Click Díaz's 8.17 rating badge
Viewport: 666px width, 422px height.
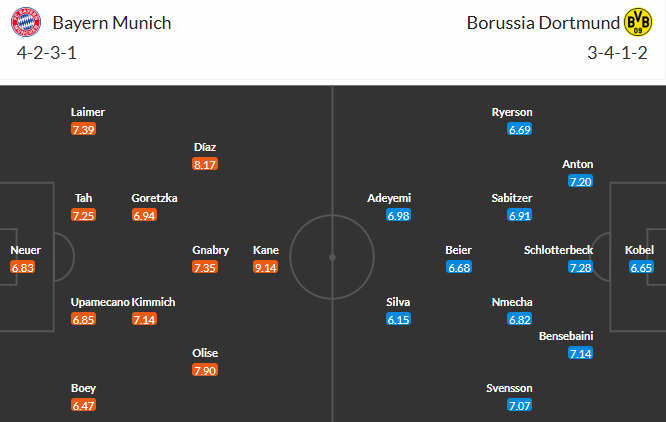(206, 163)
